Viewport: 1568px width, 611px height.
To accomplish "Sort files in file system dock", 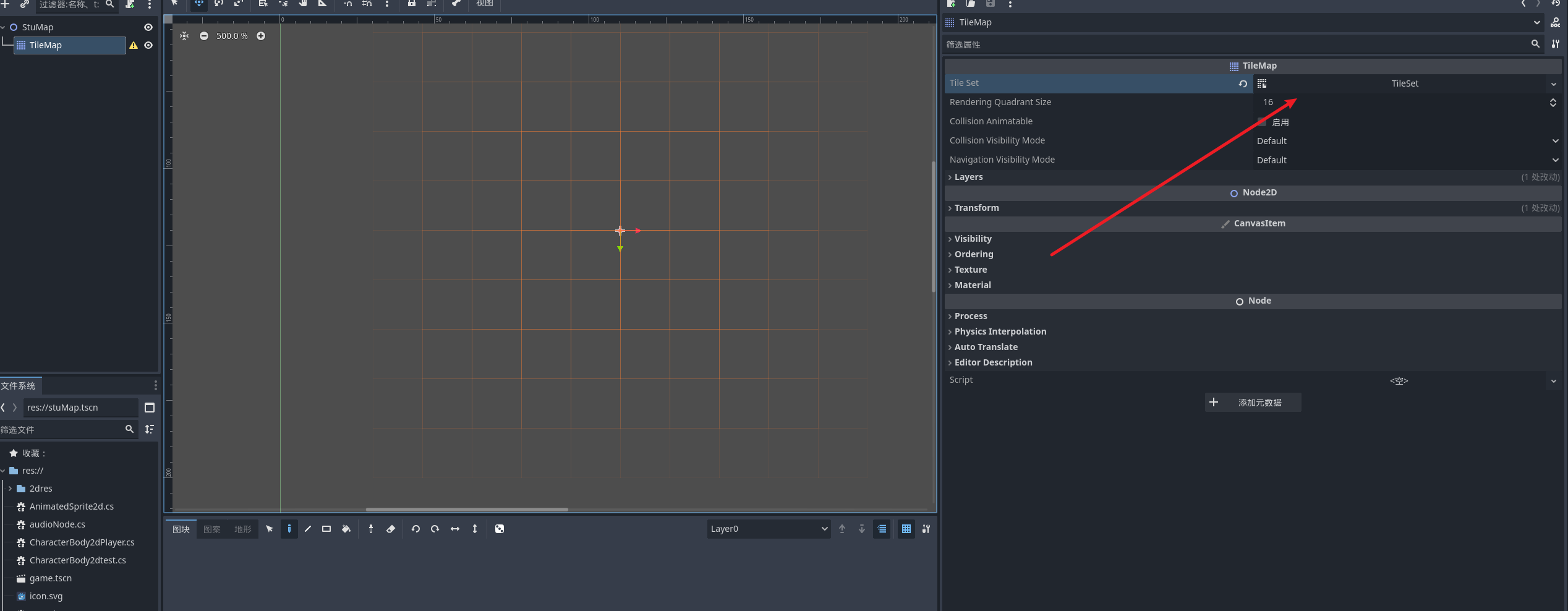I will pyautogui.click(x=150, y=429).
